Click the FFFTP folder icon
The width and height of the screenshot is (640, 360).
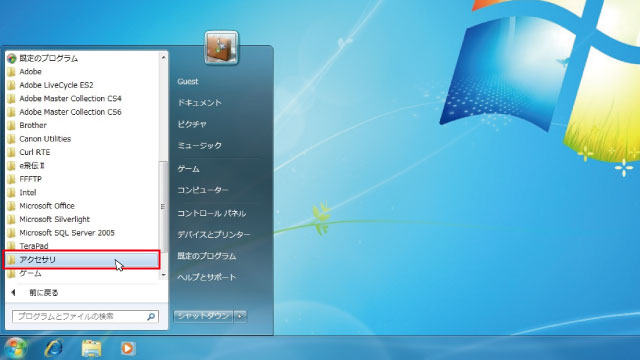pos(11,179)
